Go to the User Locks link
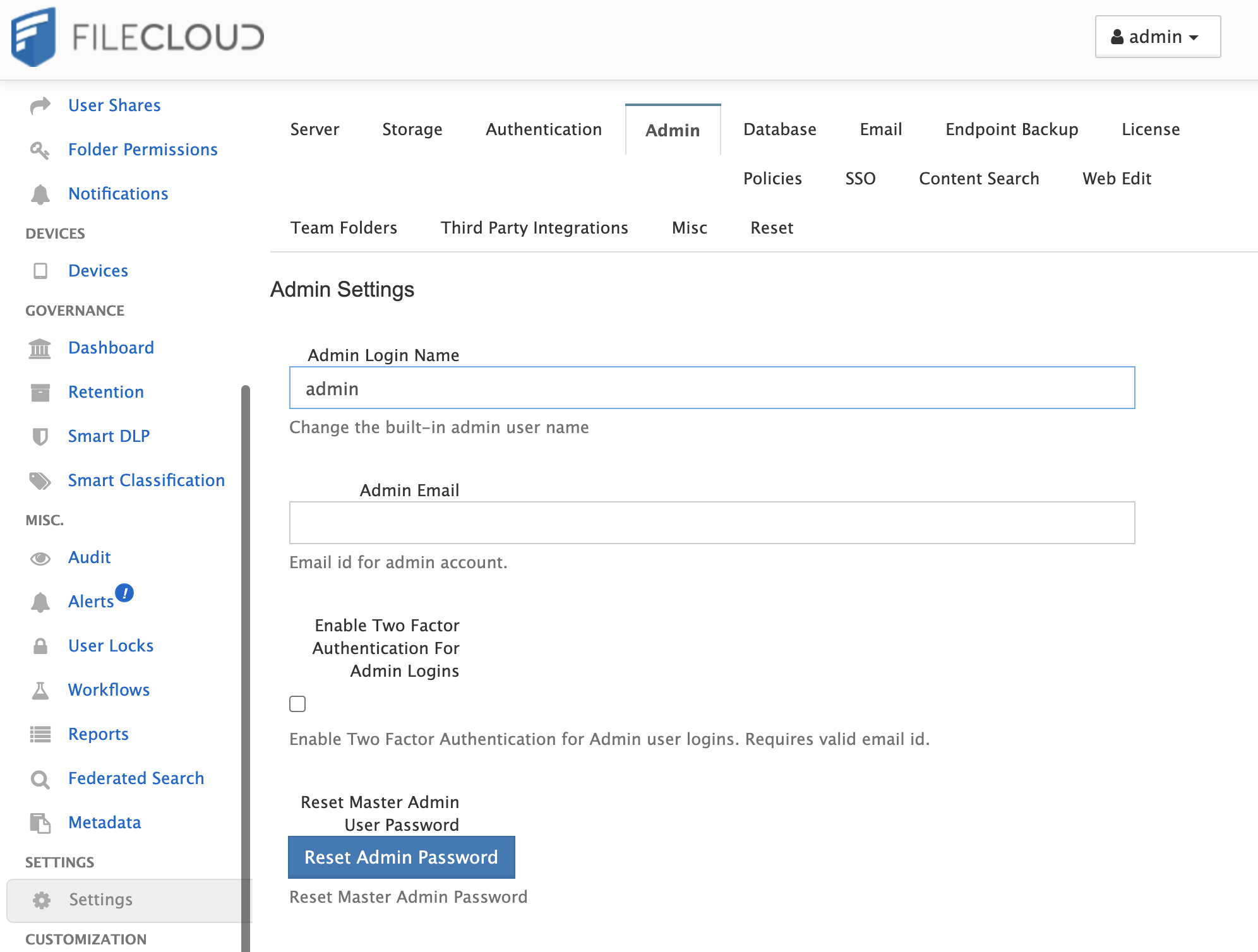The image size is (1258, 952). click(111, 646)
